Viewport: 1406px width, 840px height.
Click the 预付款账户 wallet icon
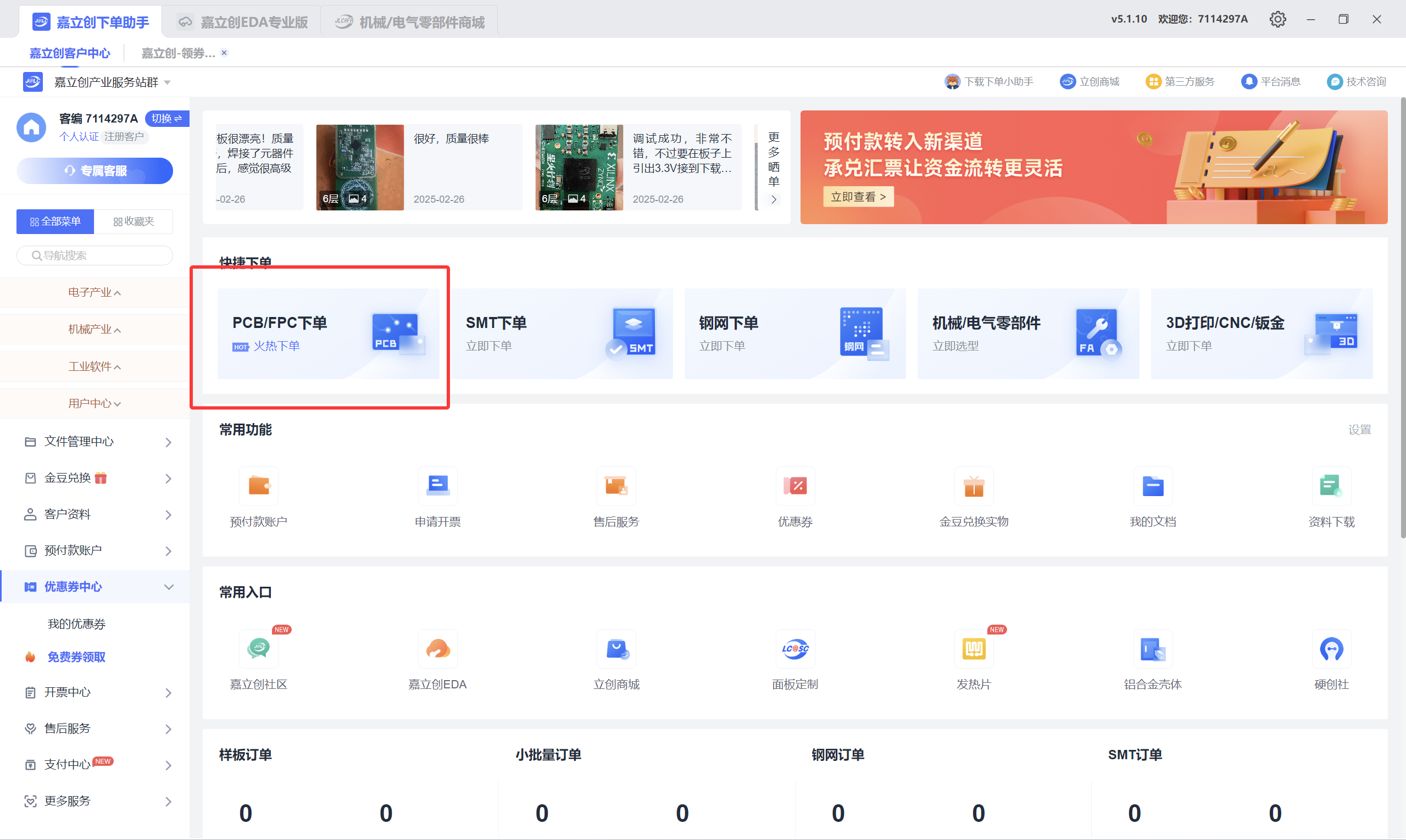(x=259, y=486)
